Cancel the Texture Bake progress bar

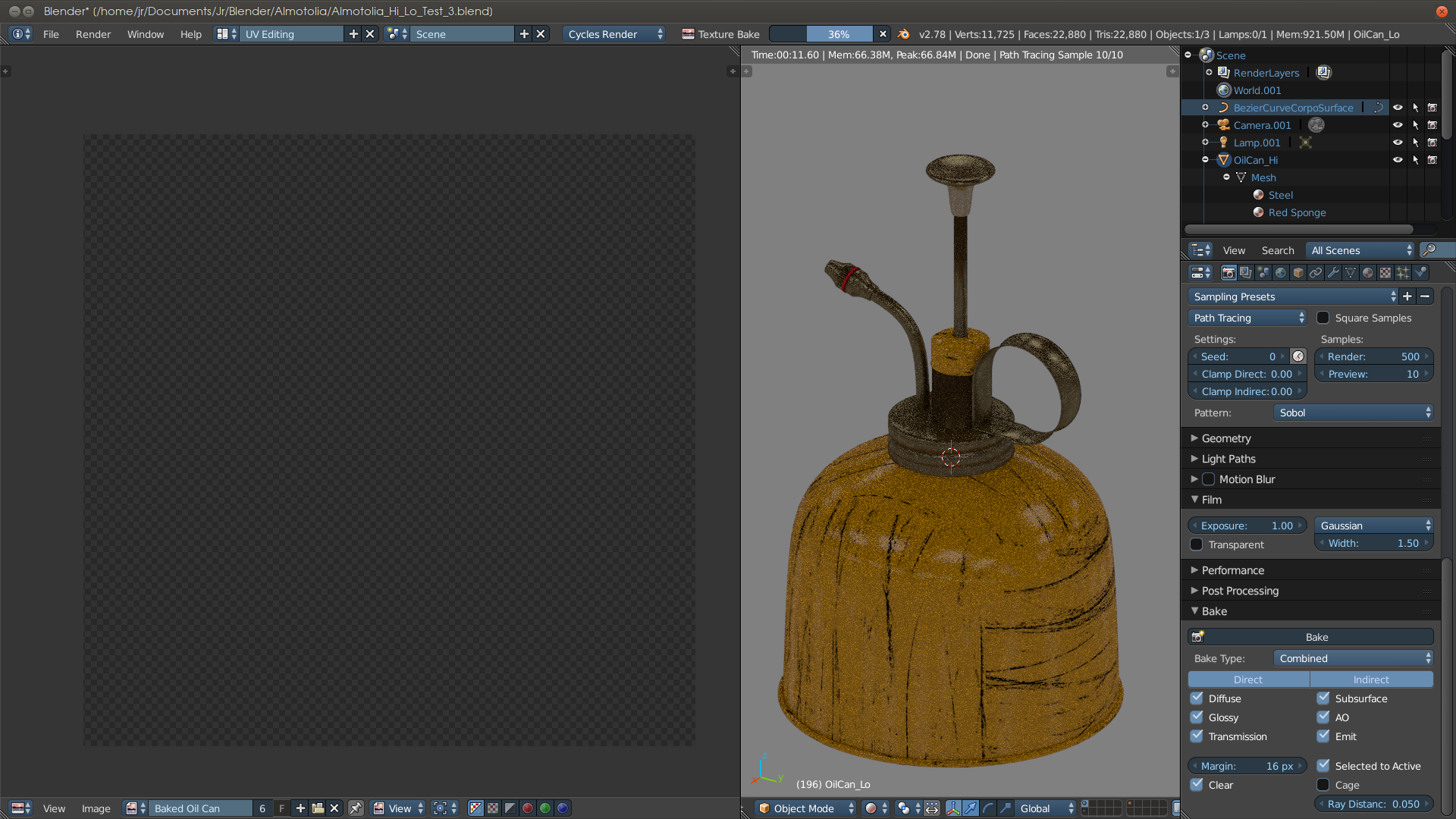[x=883, y=34]
